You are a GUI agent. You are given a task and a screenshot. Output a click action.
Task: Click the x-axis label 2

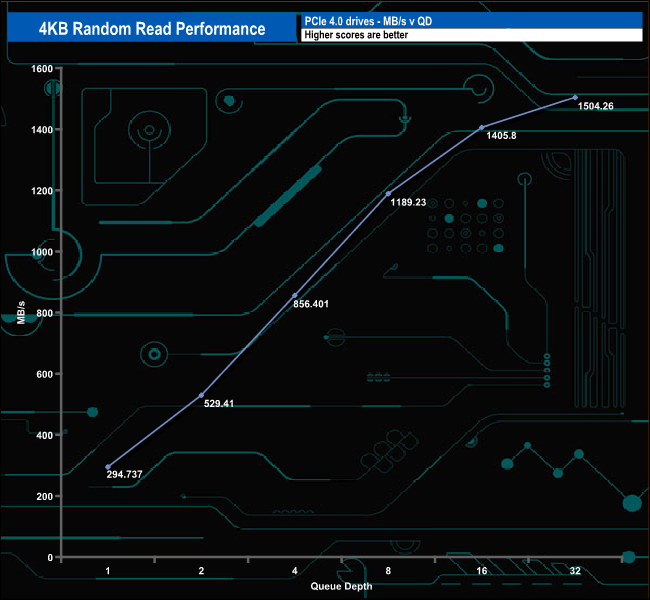tap(201, 571)
